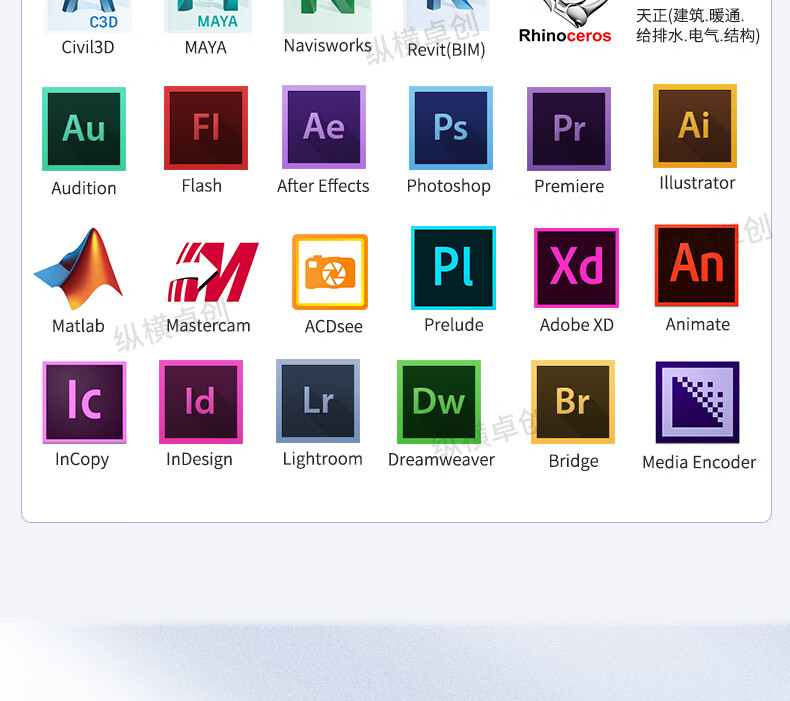This screenshot has height=701, width=790.
Task: Select the 'Media Encoder' label text
Action: pos(699,463)
